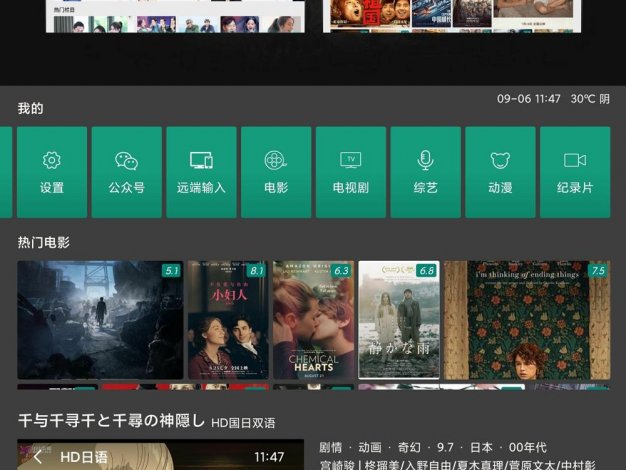Select the 小妇人 movie poster
Screen dimensions: 626x470
click(228, 320)
